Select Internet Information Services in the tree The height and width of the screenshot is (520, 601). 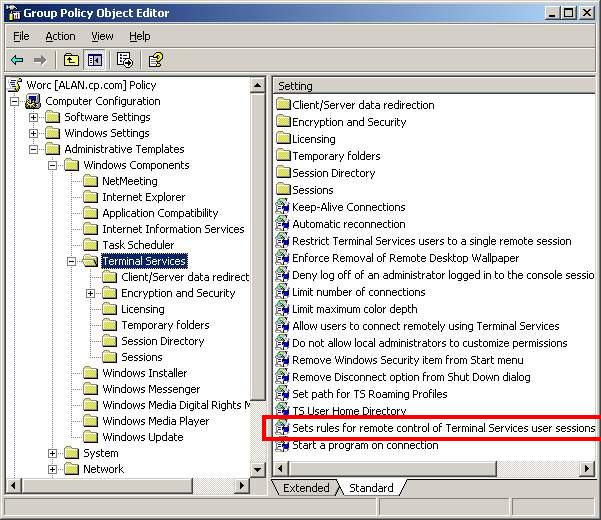(173, 229)
